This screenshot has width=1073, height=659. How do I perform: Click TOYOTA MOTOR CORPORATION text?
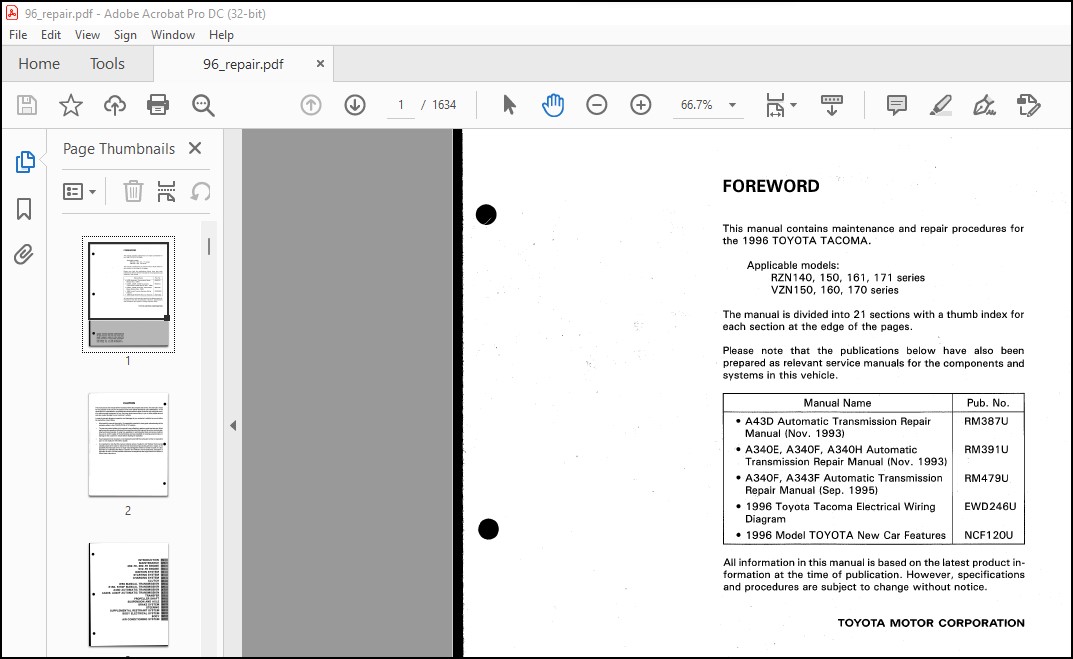[931, 623]
